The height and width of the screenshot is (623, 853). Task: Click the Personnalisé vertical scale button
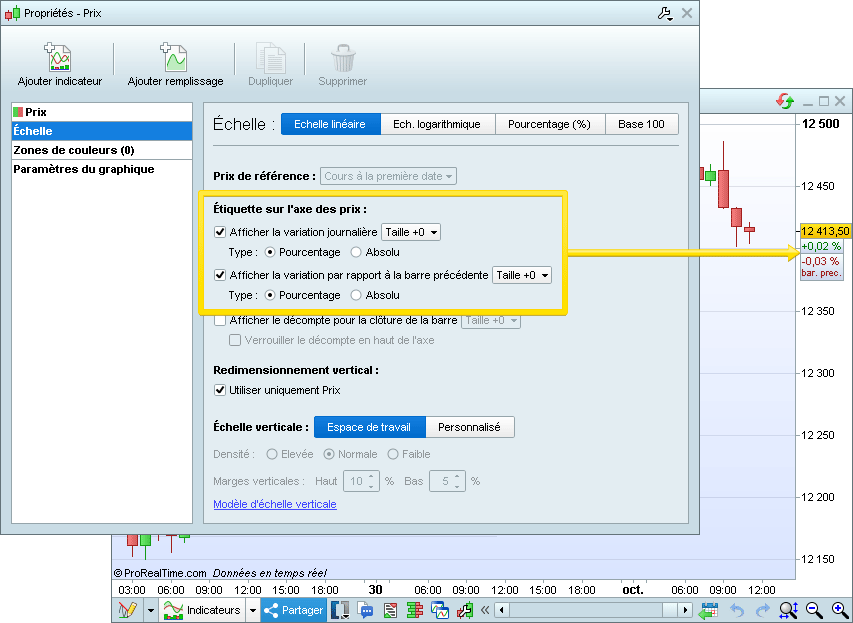point(470,427)
